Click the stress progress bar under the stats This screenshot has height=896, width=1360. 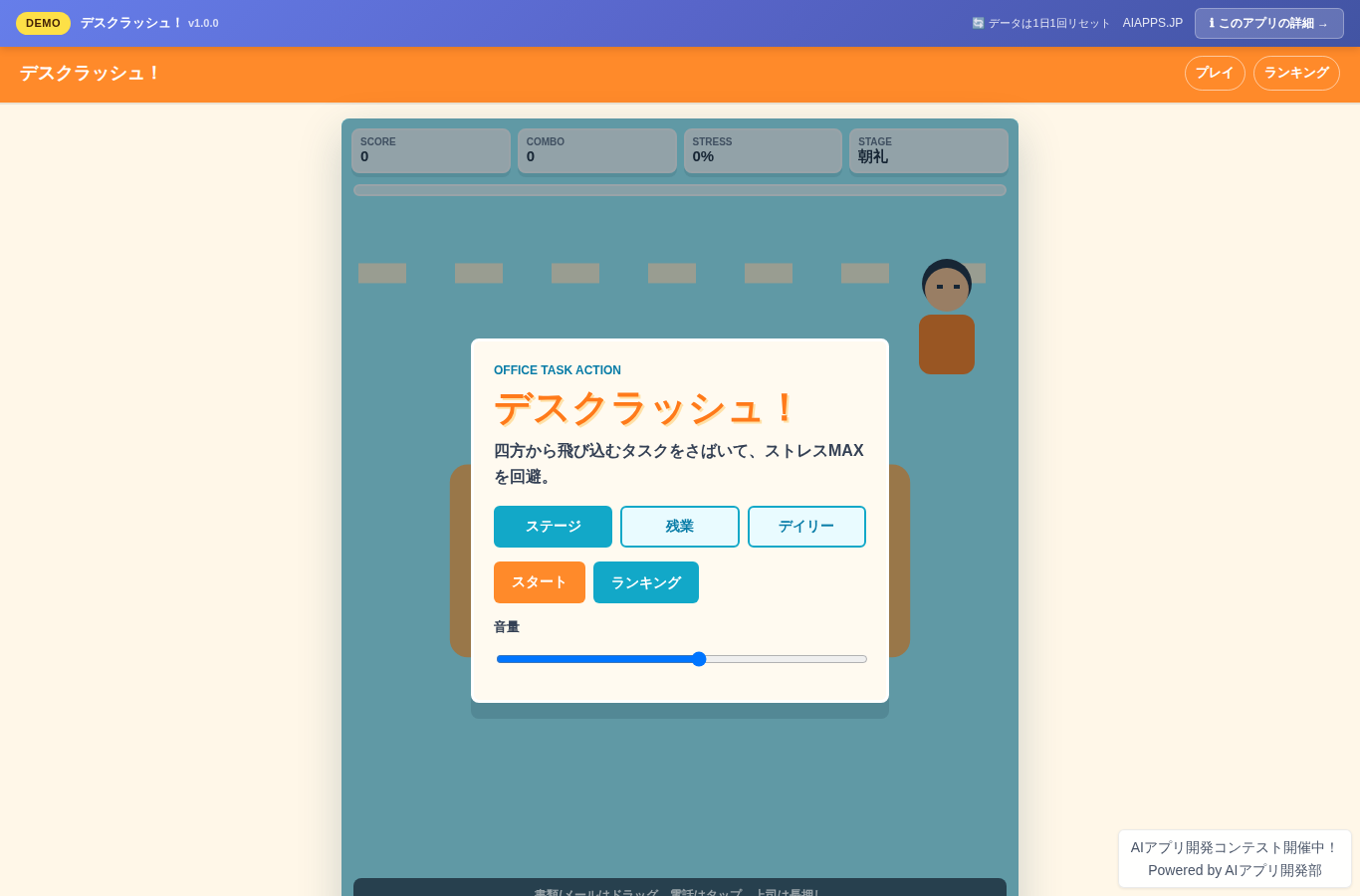click(x=680, y=190)
